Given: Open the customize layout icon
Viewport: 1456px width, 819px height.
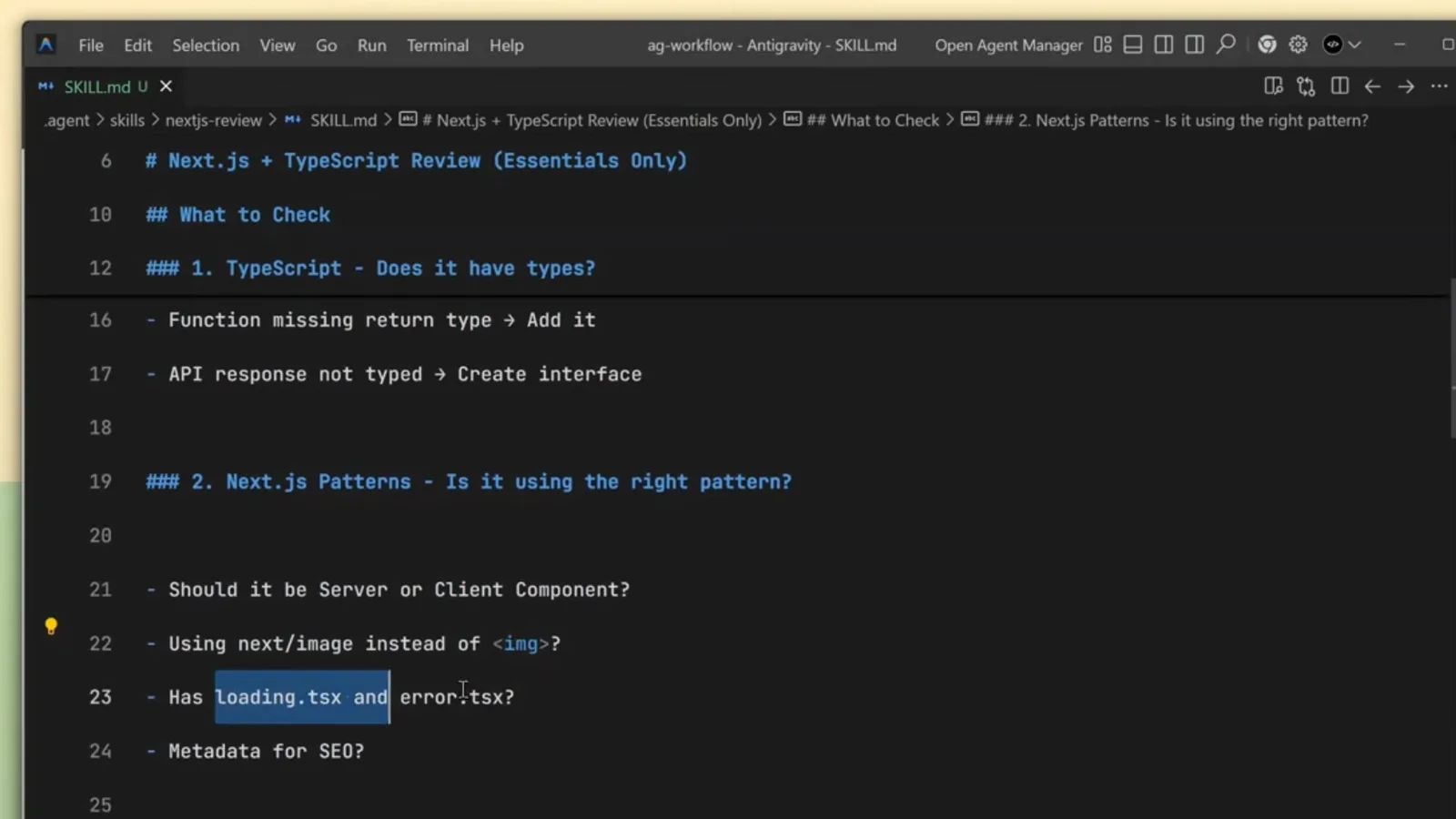Looking at the screenshot, I should pyautogui.click(x=1103, y=45).
